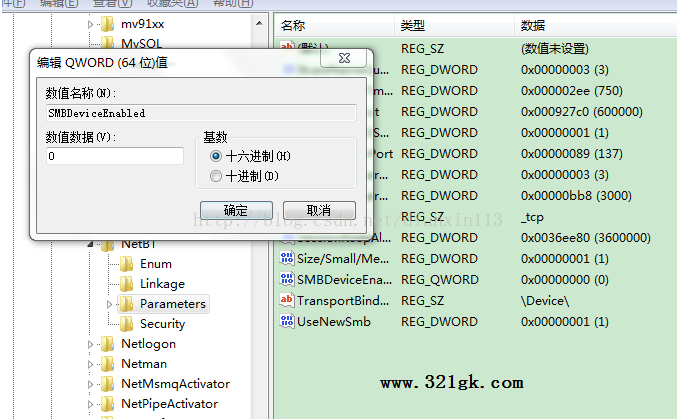Click the 类型 column header
This screenshot has height=419, width=680.
tap(454, 26)
